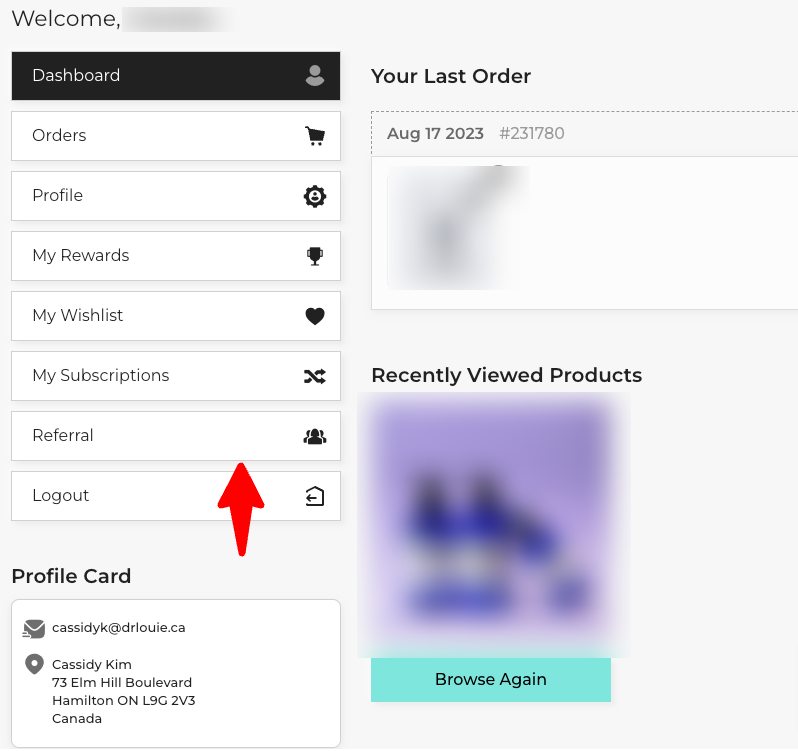Click the My Rewards trophy icon

click(315, 256)
